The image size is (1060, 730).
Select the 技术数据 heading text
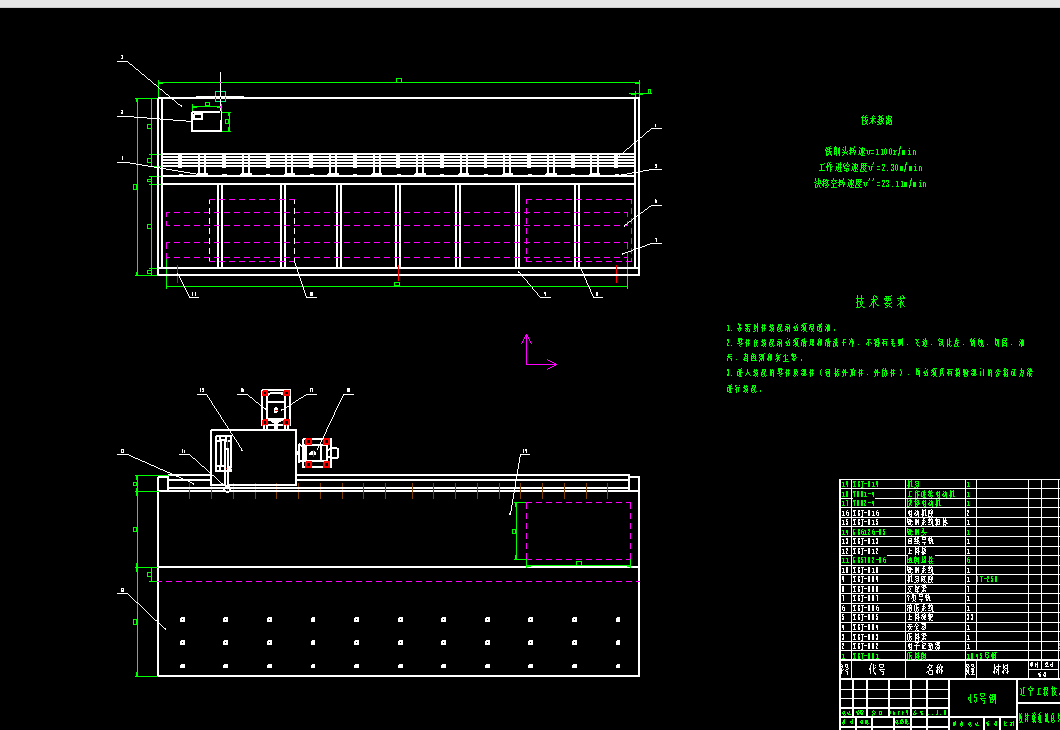click(x=876, y=120)
